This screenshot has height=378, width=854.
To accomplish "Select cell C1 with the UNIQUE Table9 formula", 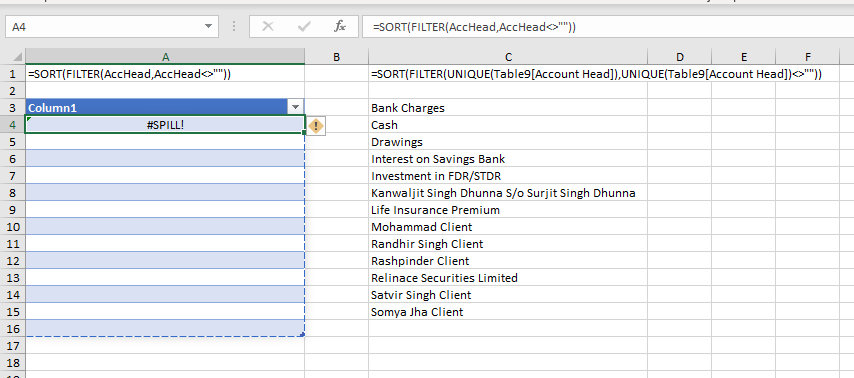I will tap(508, 74).
